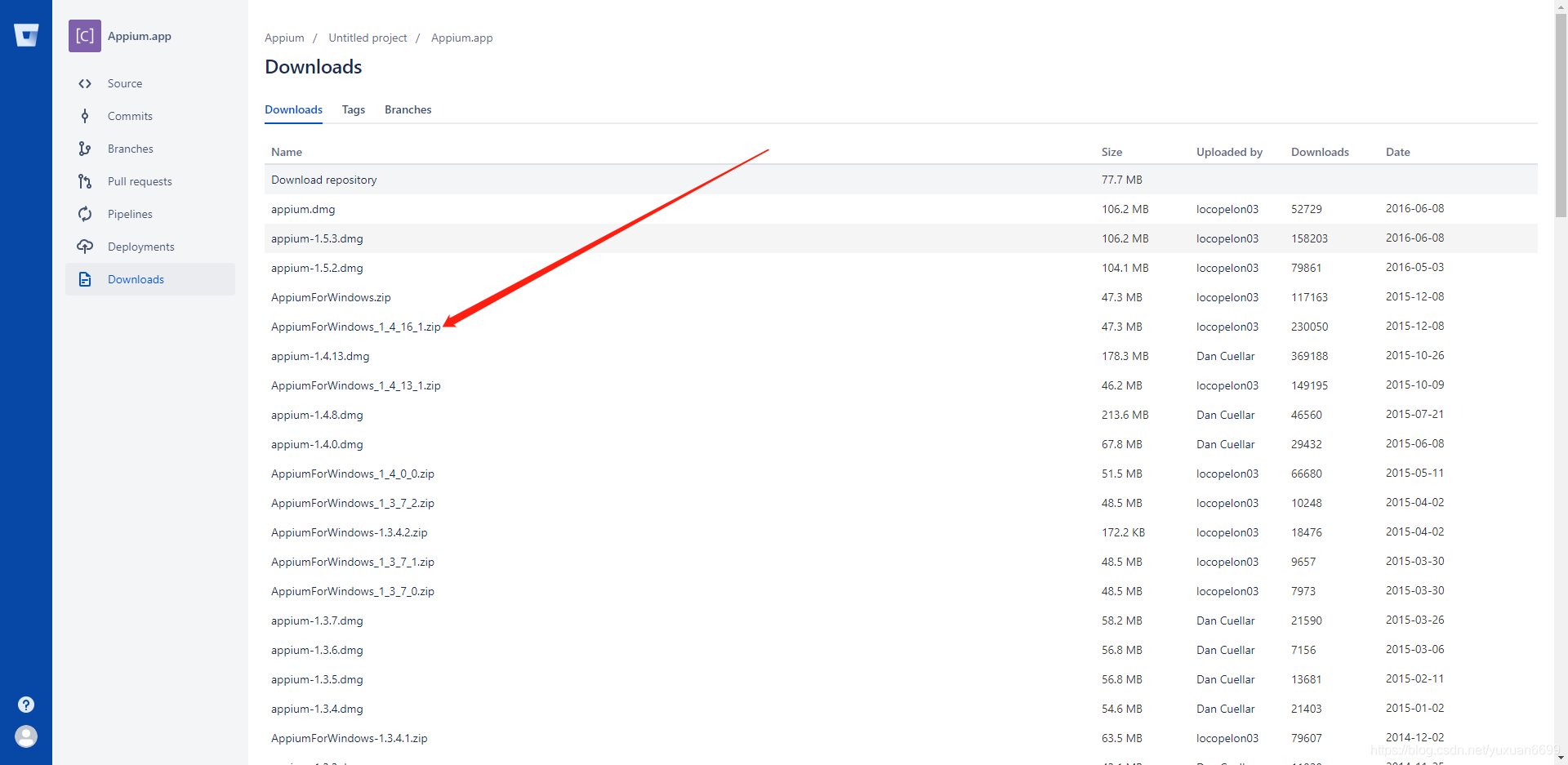Download AppiumForWindows_1_3_7_1.zip
Screen dimensions: 1568x765
click(353, 562)
